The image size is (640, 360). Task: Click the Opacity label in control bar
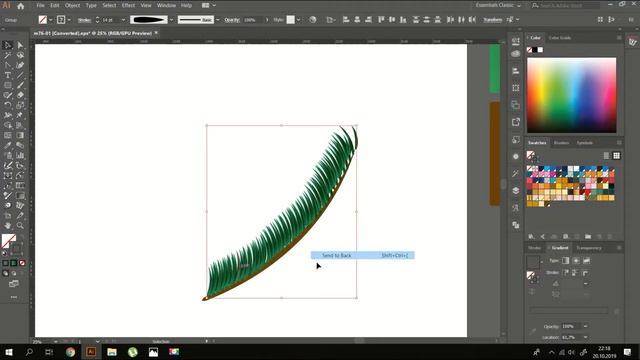232,20
